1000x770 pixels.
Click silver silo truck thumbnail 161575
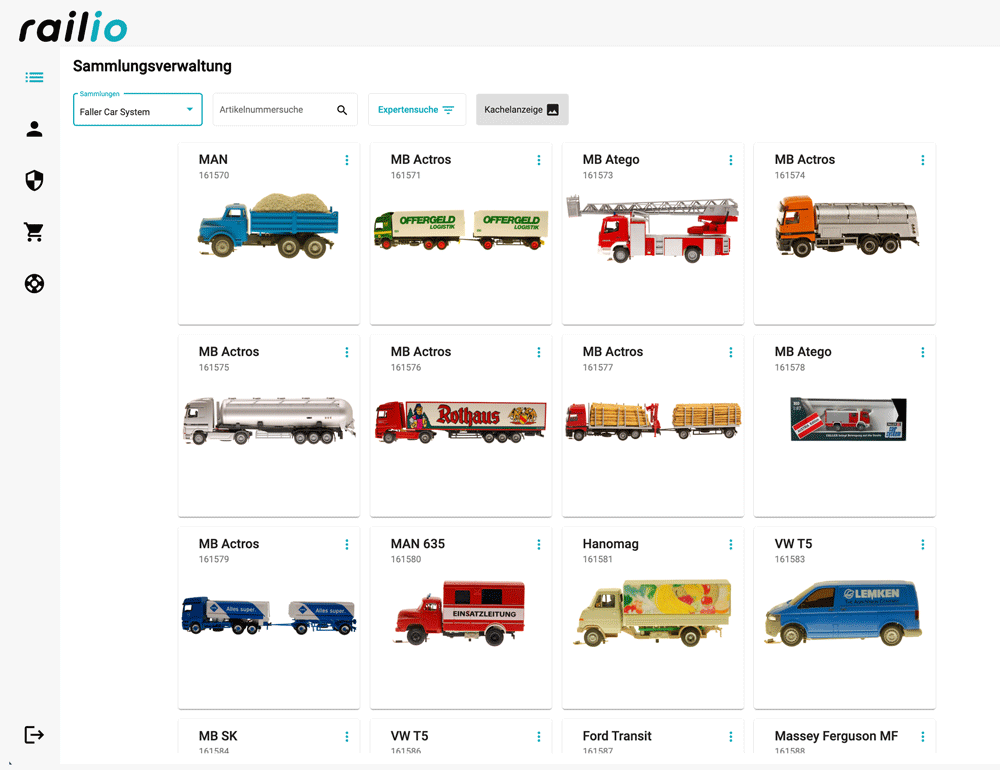[x=268, y=420]
